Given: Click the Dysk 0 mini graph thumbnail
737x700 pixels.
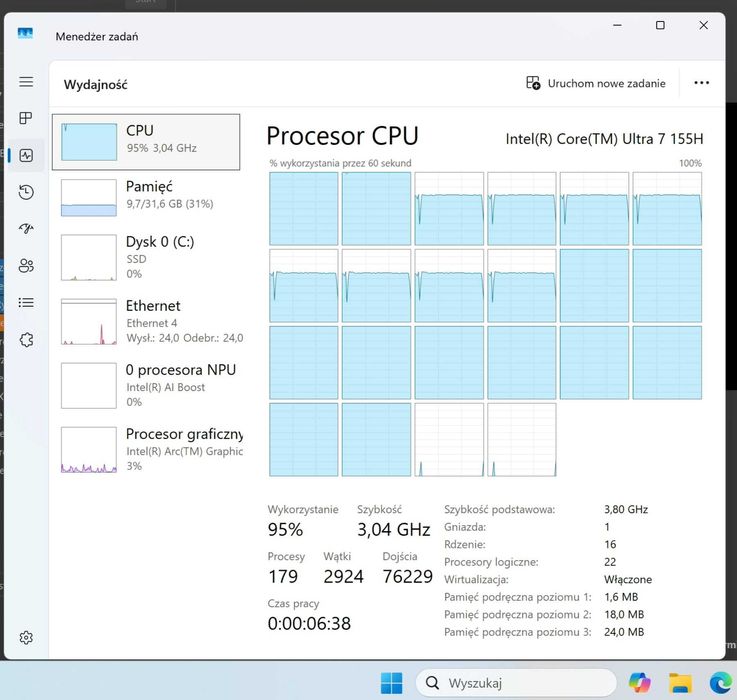Looking at the screenshot, I should (x=89, y=257).
